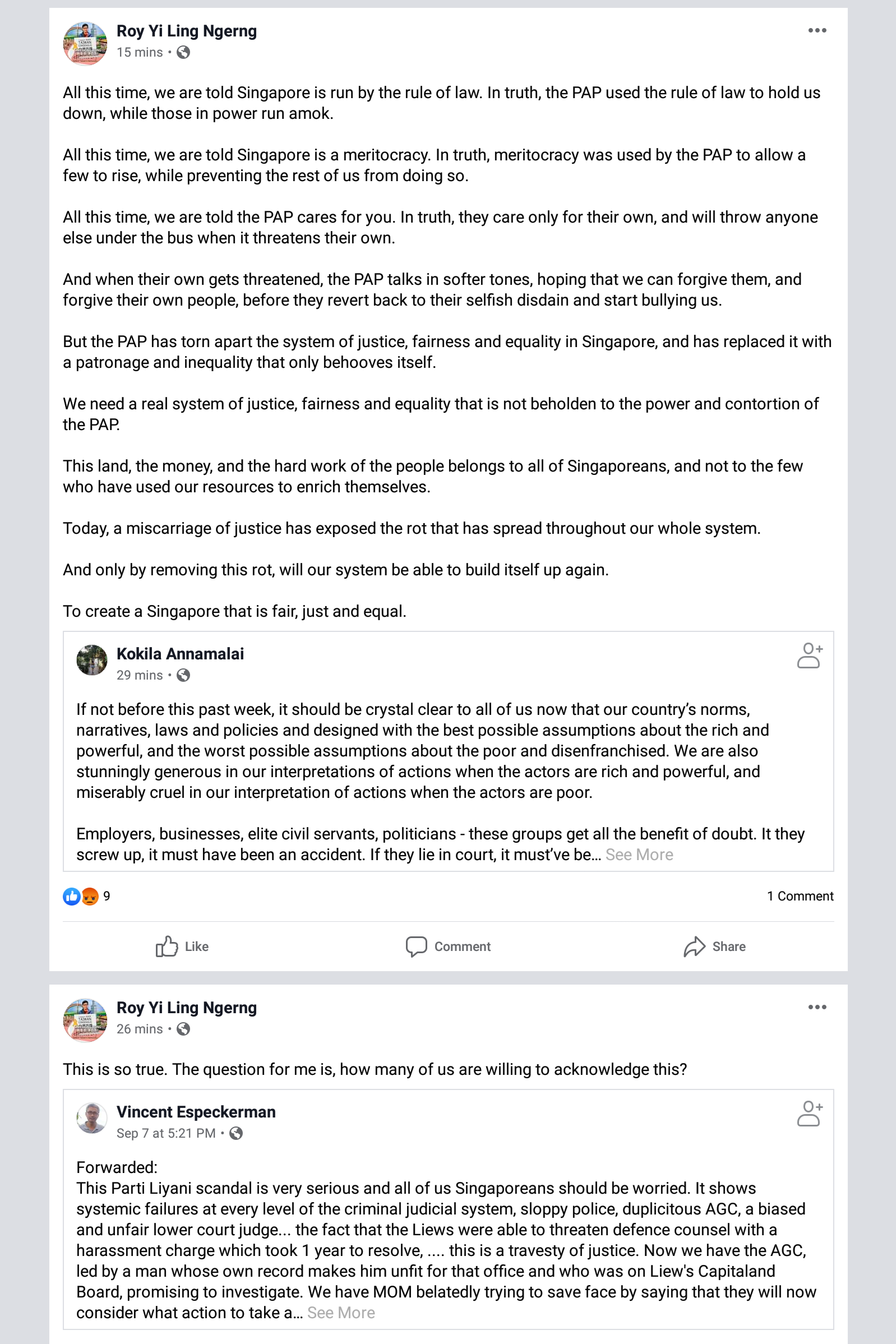Add Vincent Especkerman as friend
Viewport: 896px width, 1344px height.
point(809,1114)
